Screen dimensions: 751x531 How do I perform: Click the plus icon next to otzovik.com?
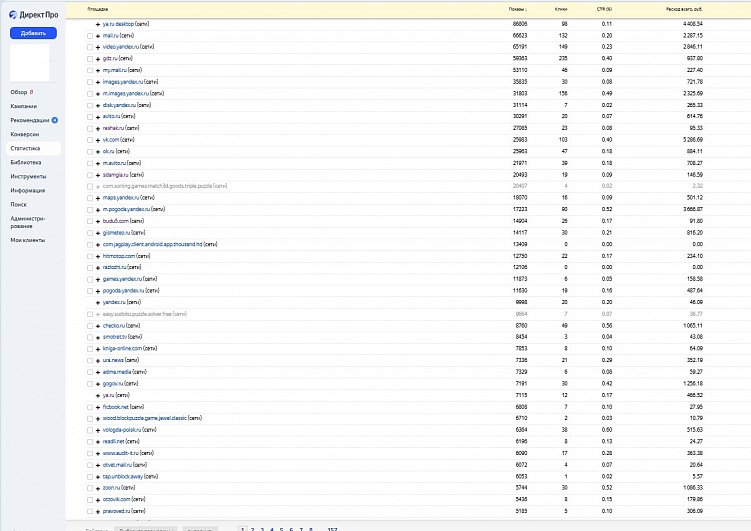(x=98, y=499)
